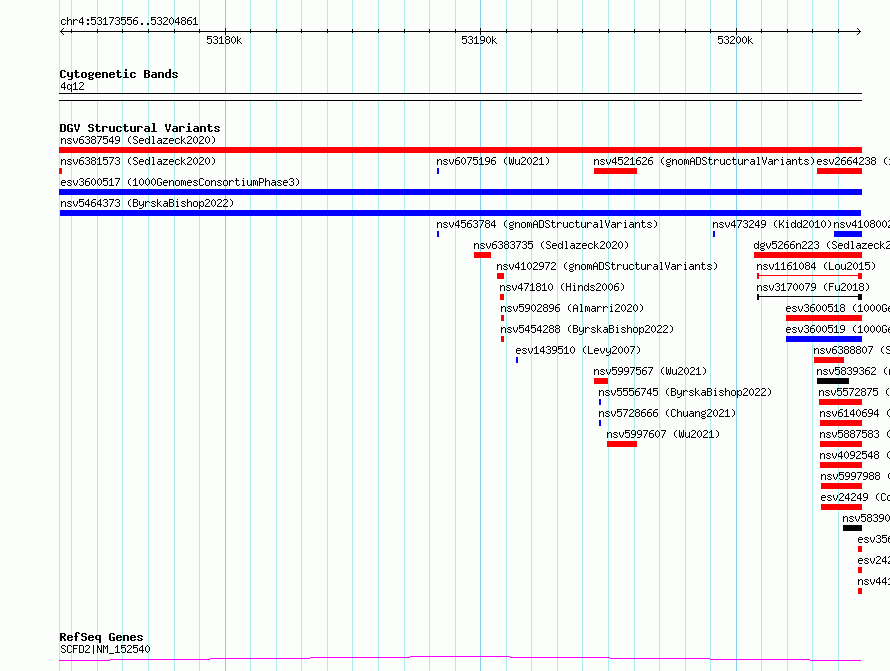The height and width of the screenshot is (671, 890).
Task: Select the black bar under nsv5839362
Action: [833, 381]
